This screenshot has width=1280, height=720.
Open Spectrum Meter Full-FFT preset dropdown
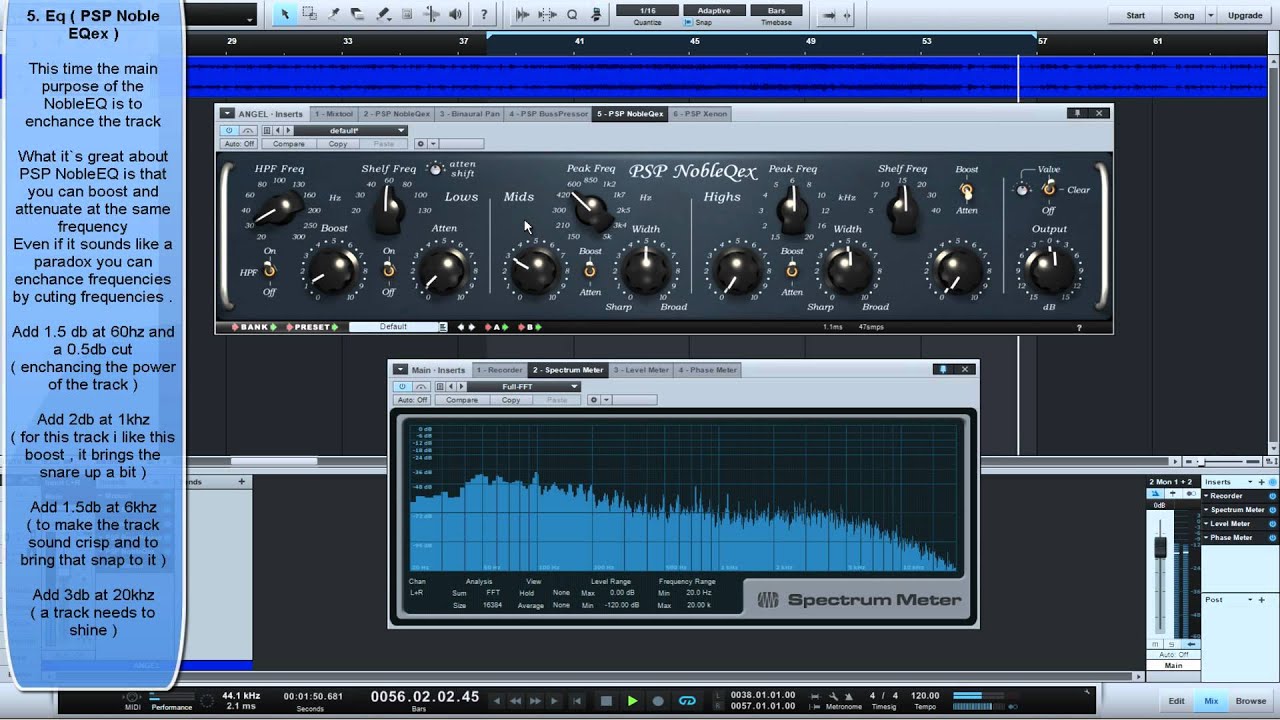[524, 386]
